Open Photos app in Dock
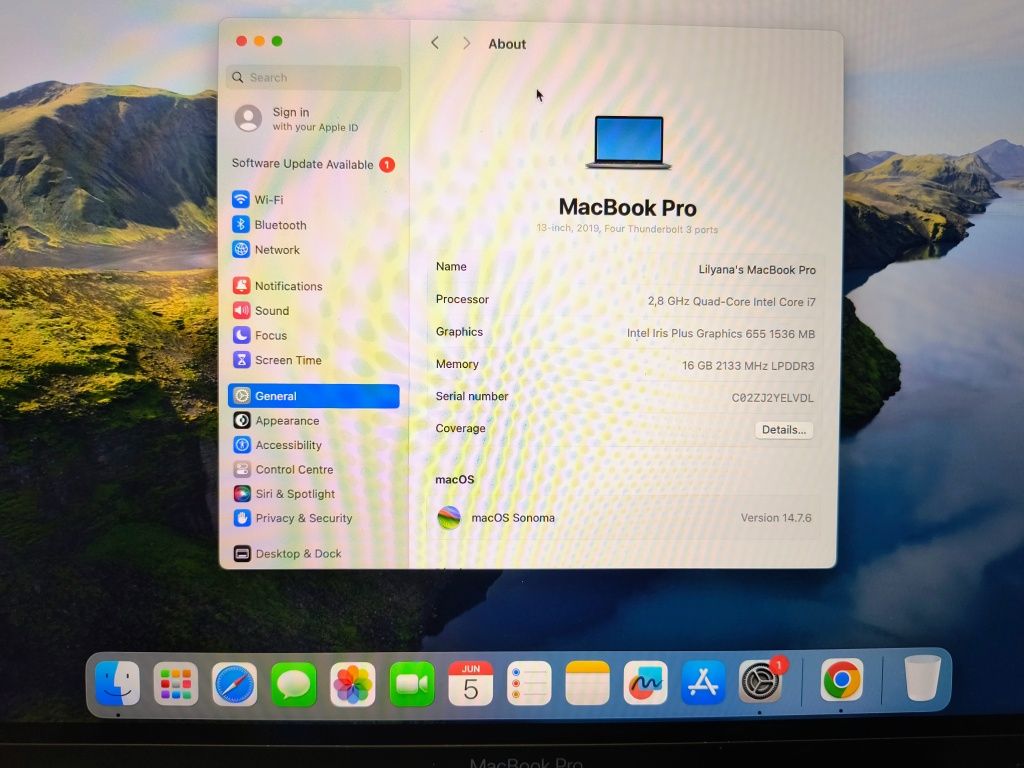This screenshot has width=1024, height=768. tap(353, 684)
